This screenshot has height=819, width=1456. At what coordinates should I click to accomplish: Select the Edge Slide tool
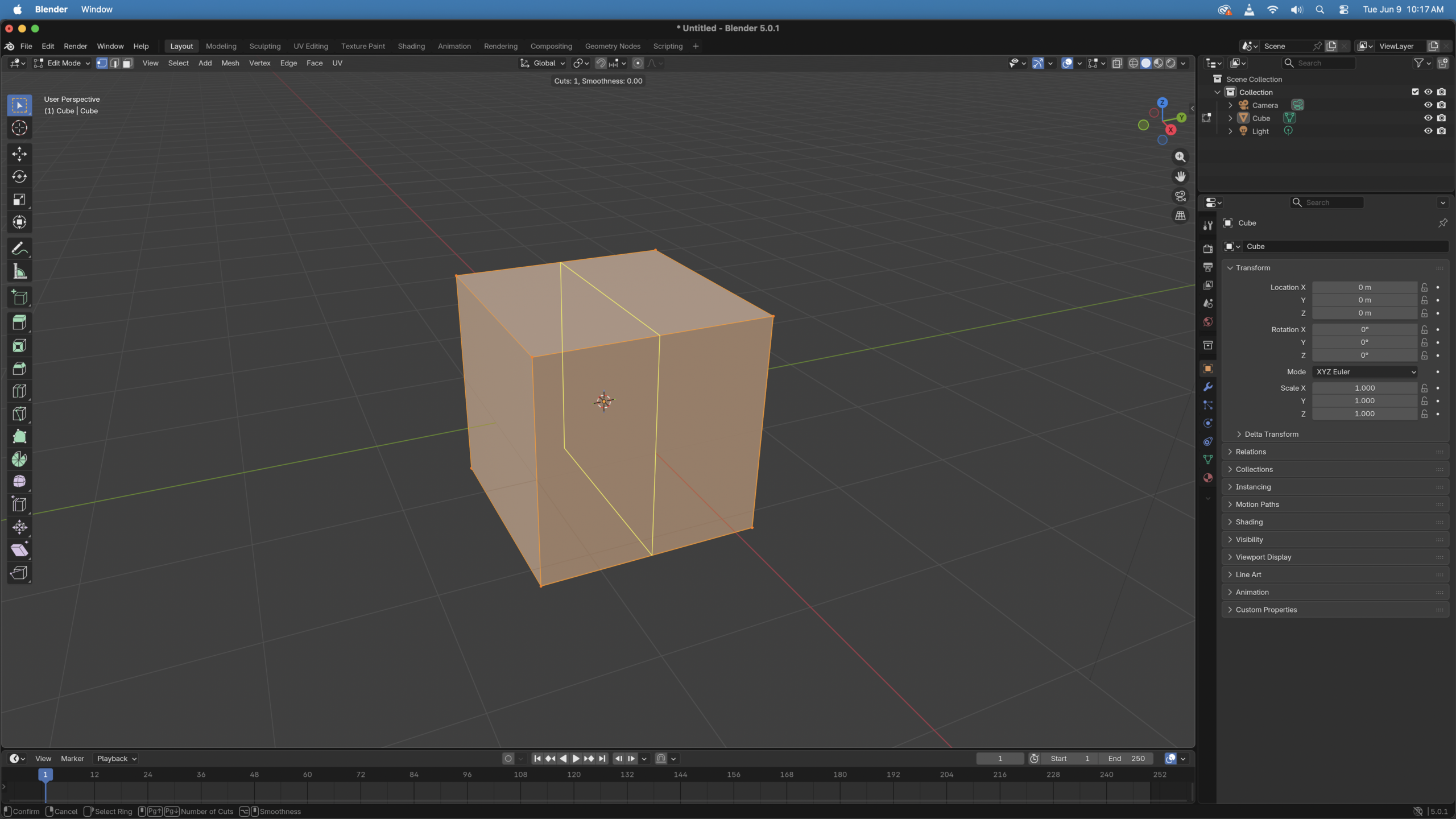[x=19, y=504]
